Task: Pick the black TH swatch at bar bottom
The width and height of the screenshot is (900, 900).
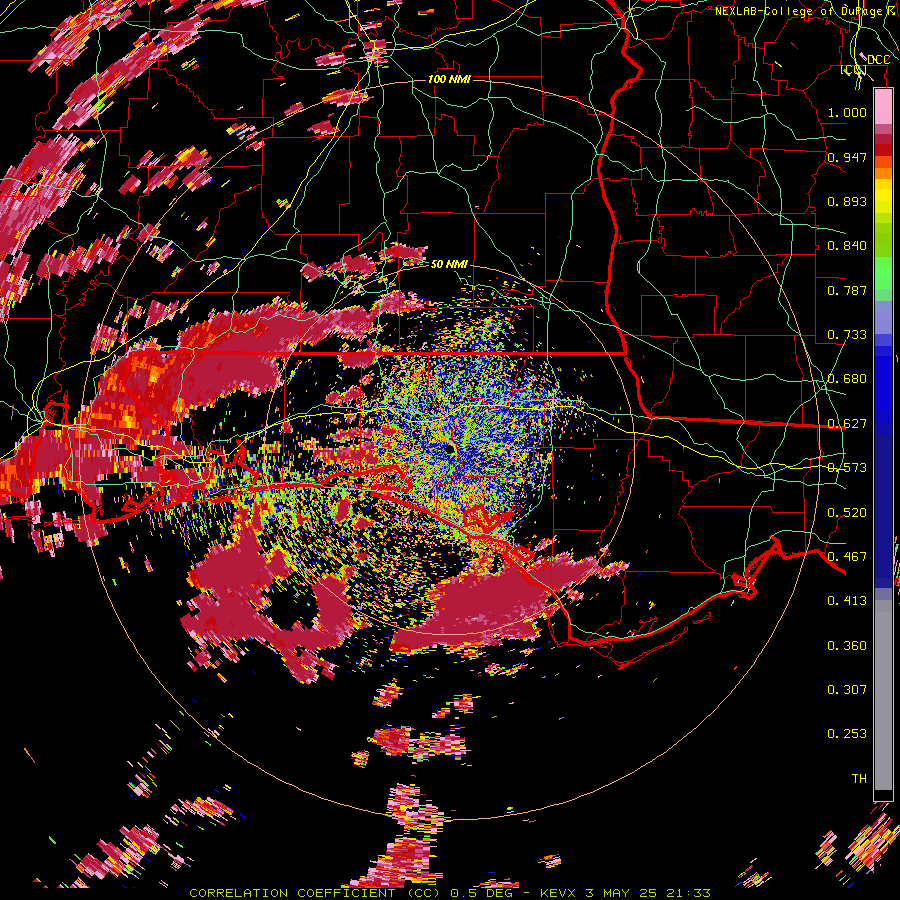Action: tap(883, 796)
